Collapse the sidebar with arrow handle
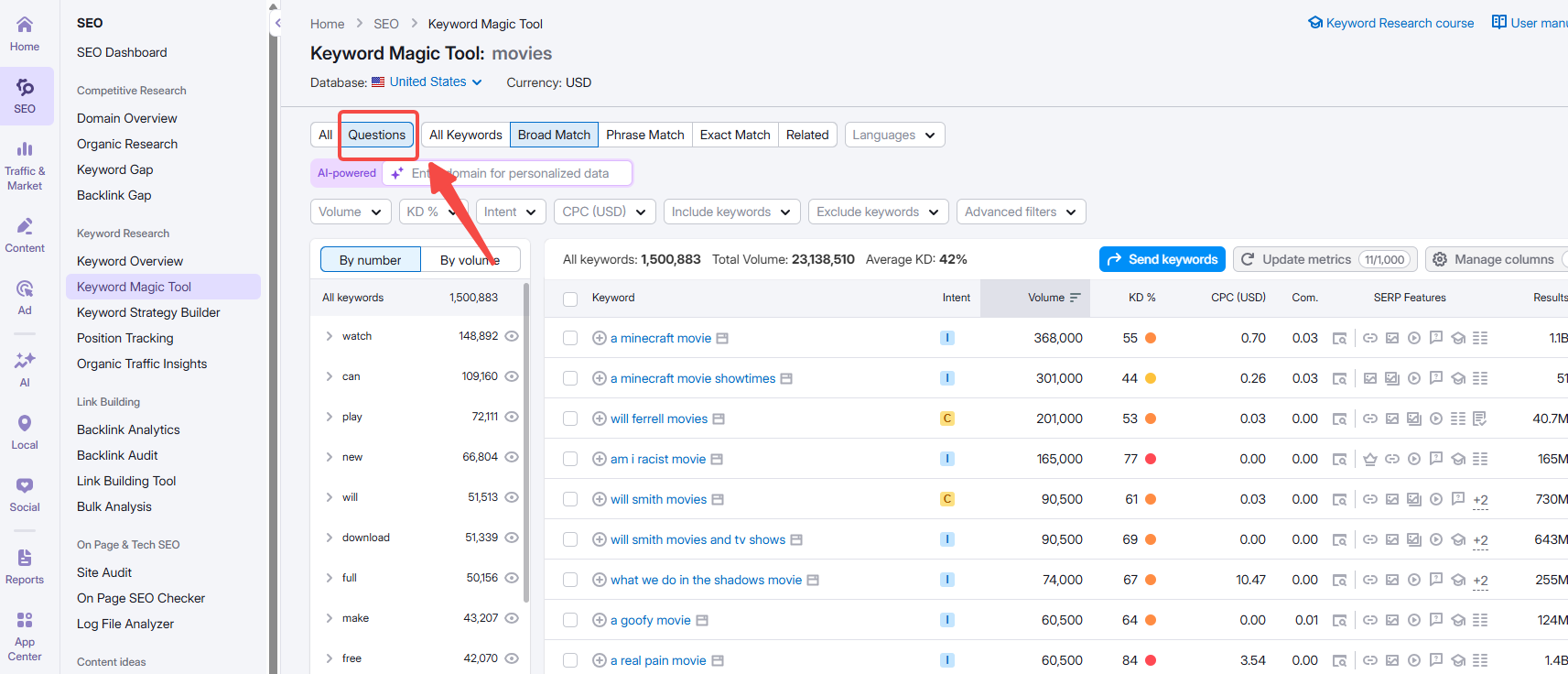Screen dimensions: 1568x674 point(277,23)
